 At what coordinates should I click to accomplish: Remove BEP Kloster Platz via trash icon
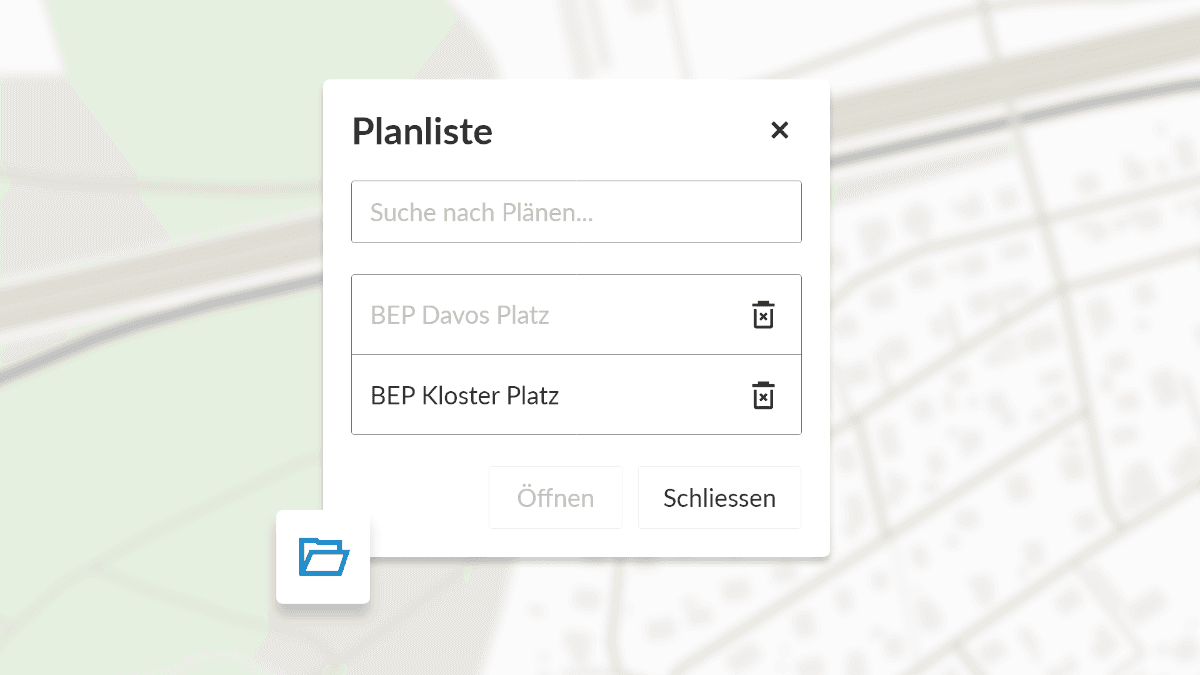(x=763, y=395)
